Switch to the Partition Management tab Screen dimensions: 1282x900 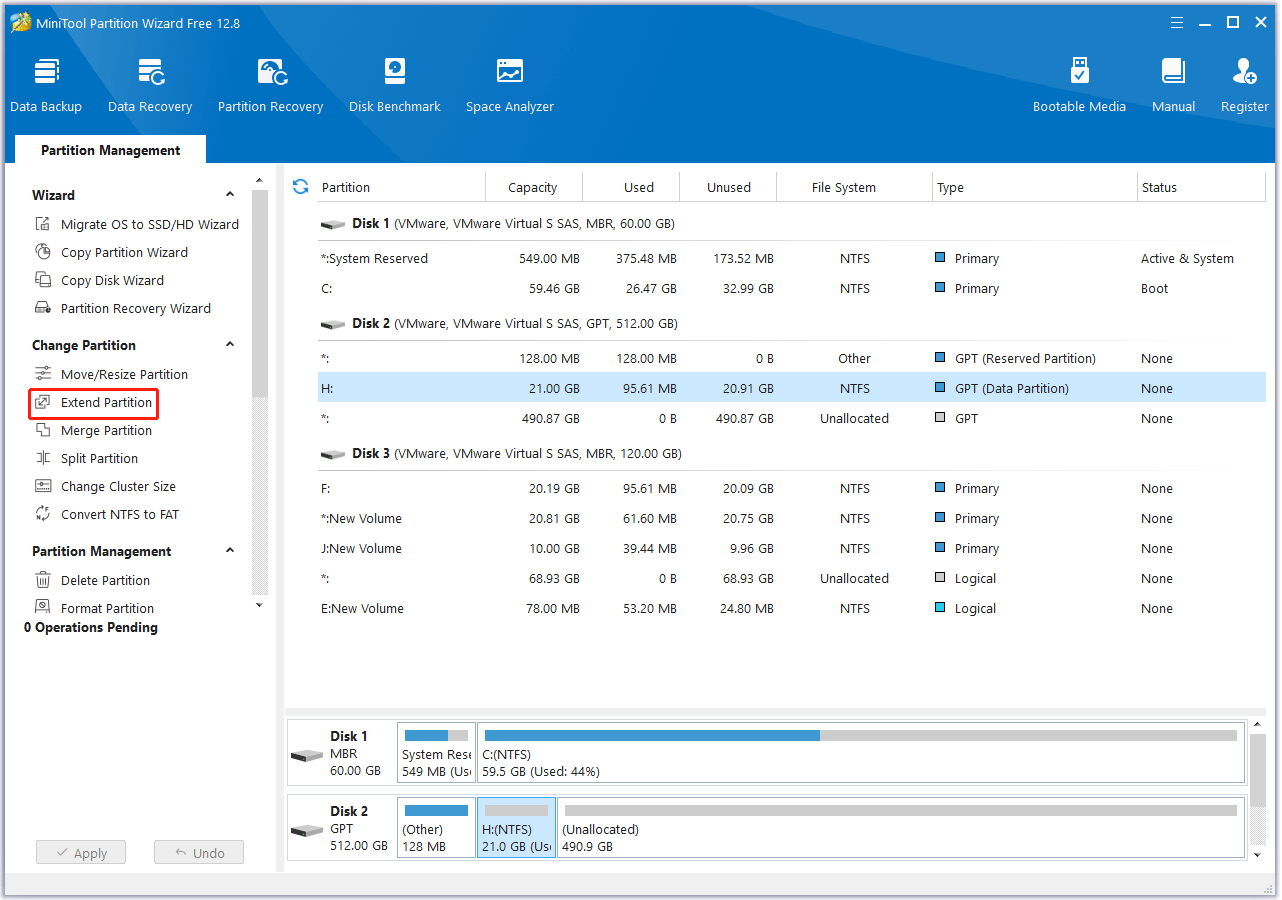pos(110,150)
